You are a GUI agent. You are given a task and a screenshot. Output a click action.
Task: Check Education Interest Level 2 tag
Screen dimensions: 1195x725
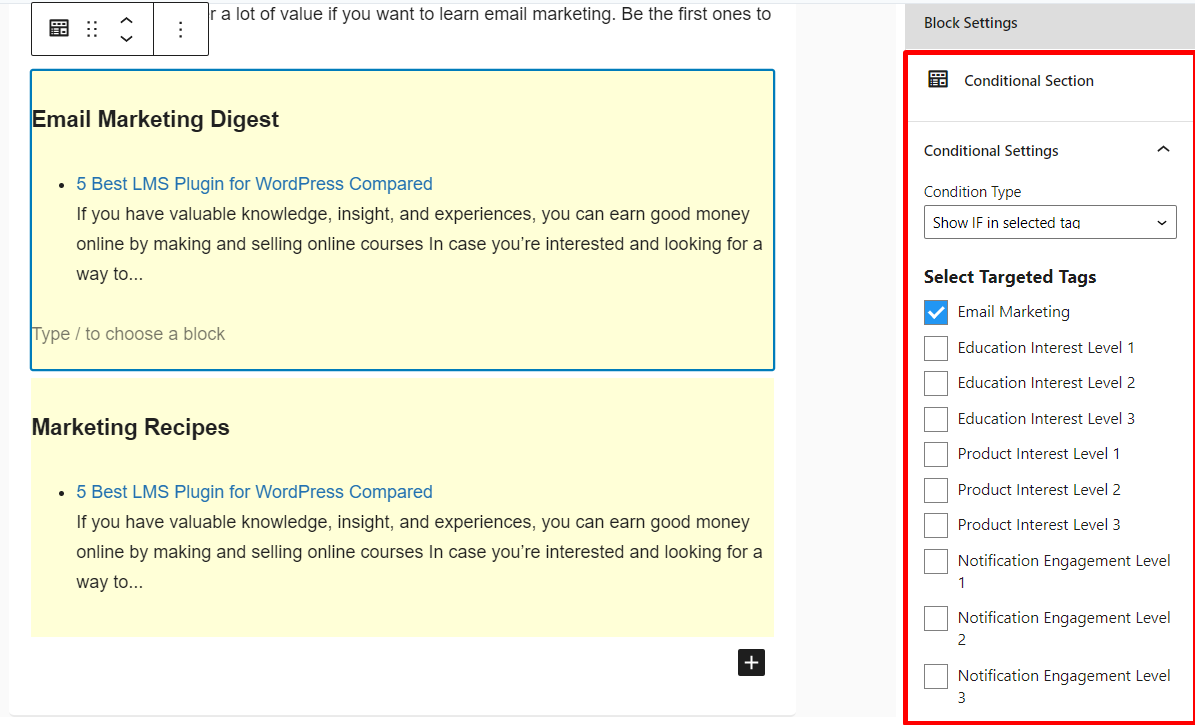(x=936, y=383)
